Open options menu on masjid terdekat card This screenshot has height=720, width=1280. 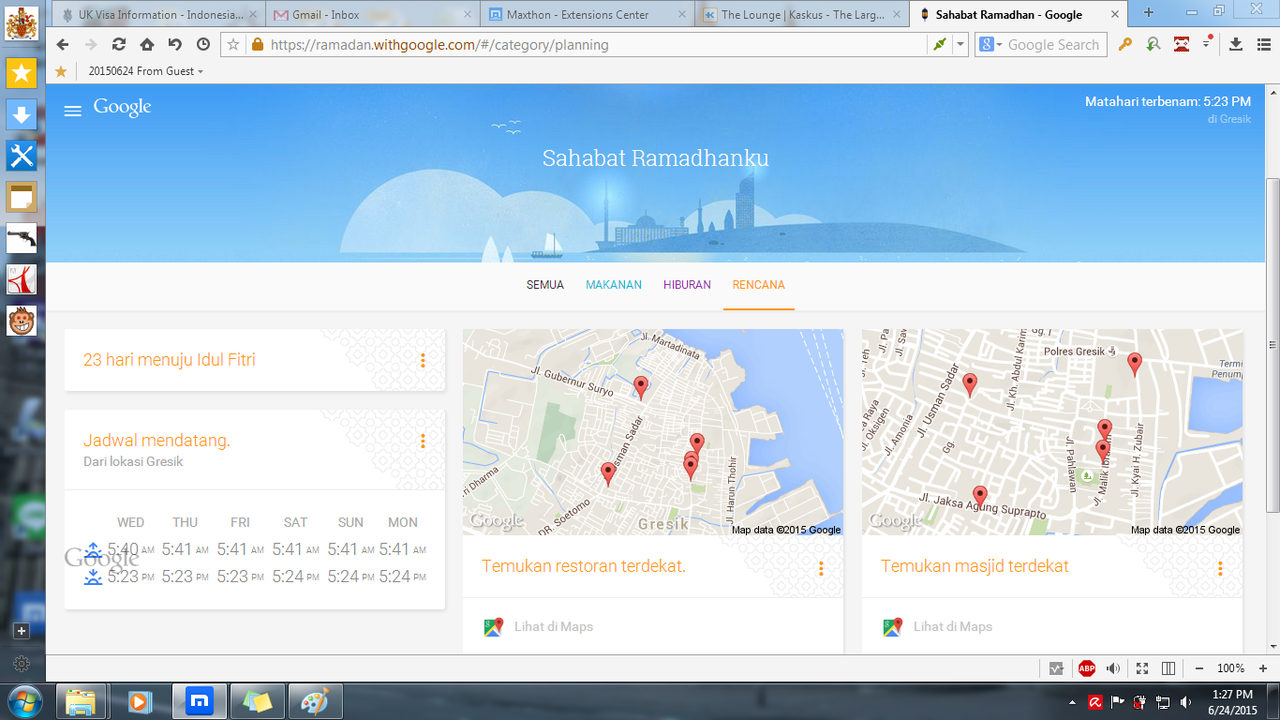point(1220,568)
